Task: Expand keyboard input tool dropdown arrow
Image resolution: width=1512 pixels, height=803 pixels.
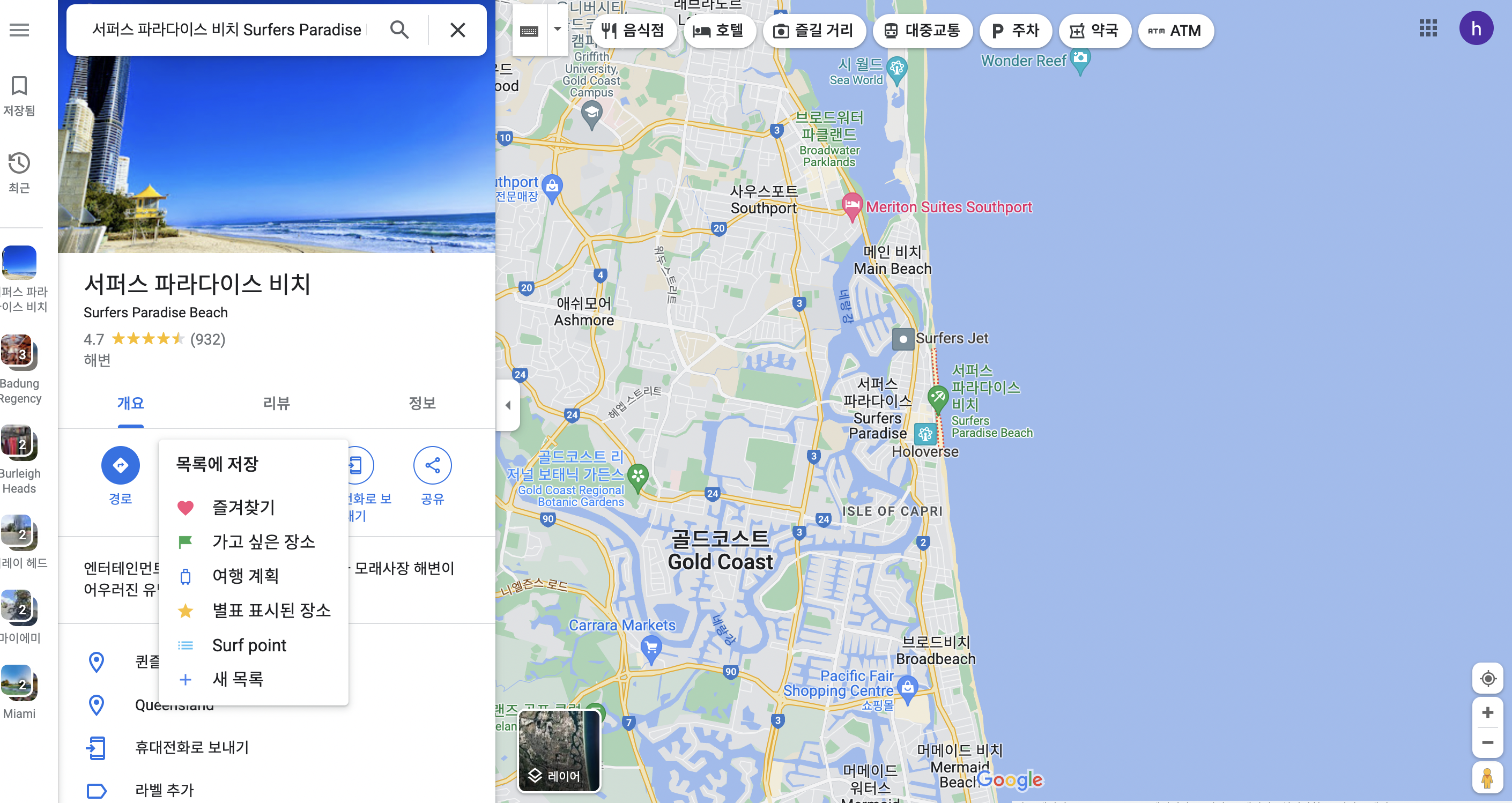Action: (x=557, y=29)
